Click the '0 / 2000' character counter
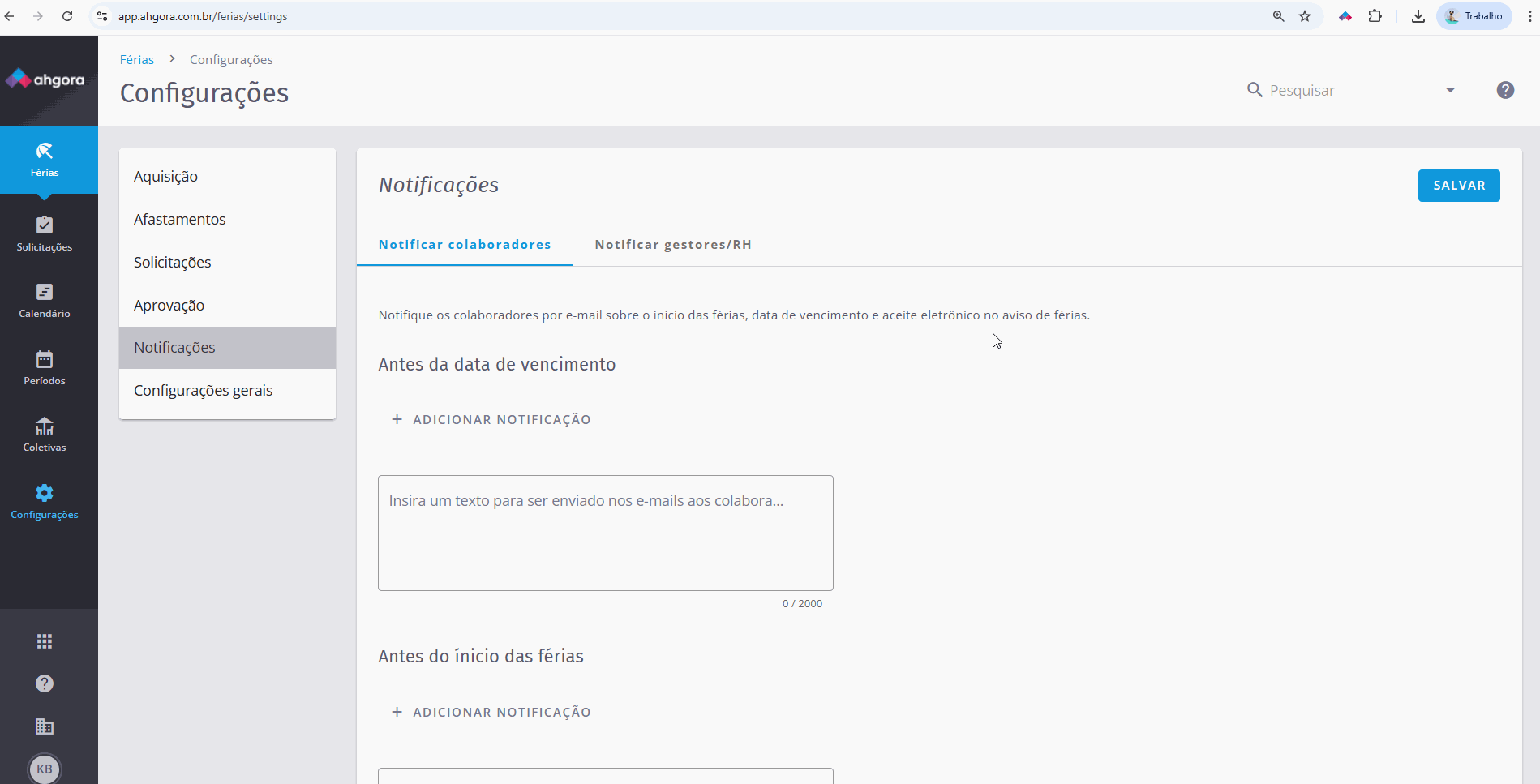 802,603
